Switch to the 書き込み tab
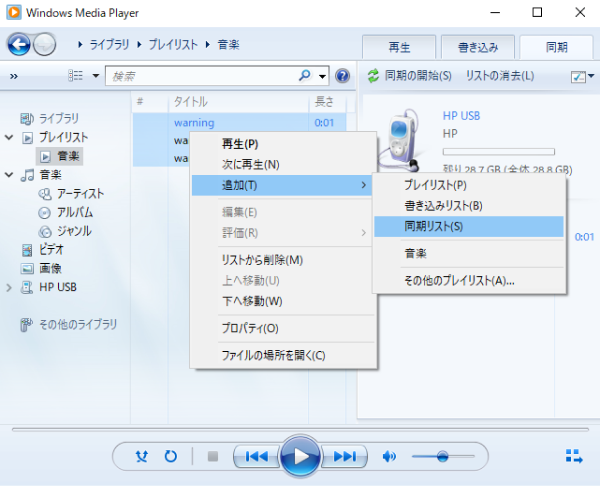 coord(478,47)
